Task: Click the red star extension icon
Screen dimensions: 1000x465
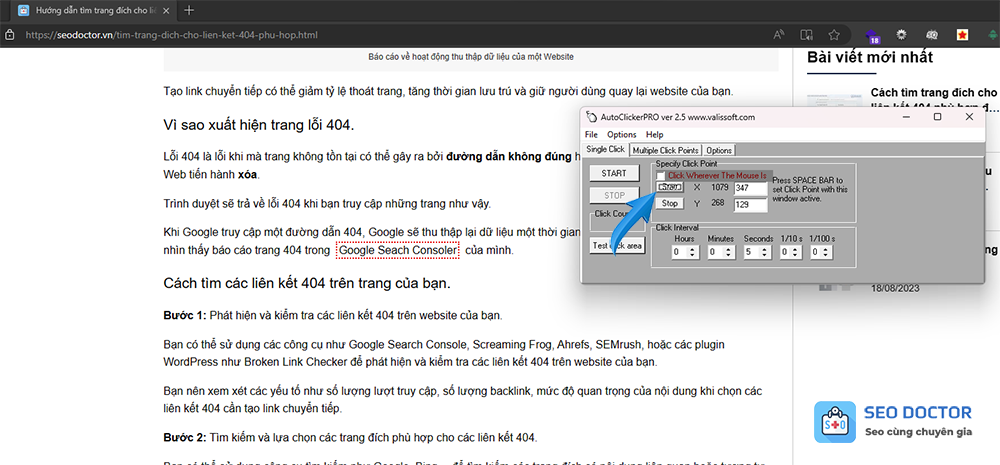Action: (962, 35)
